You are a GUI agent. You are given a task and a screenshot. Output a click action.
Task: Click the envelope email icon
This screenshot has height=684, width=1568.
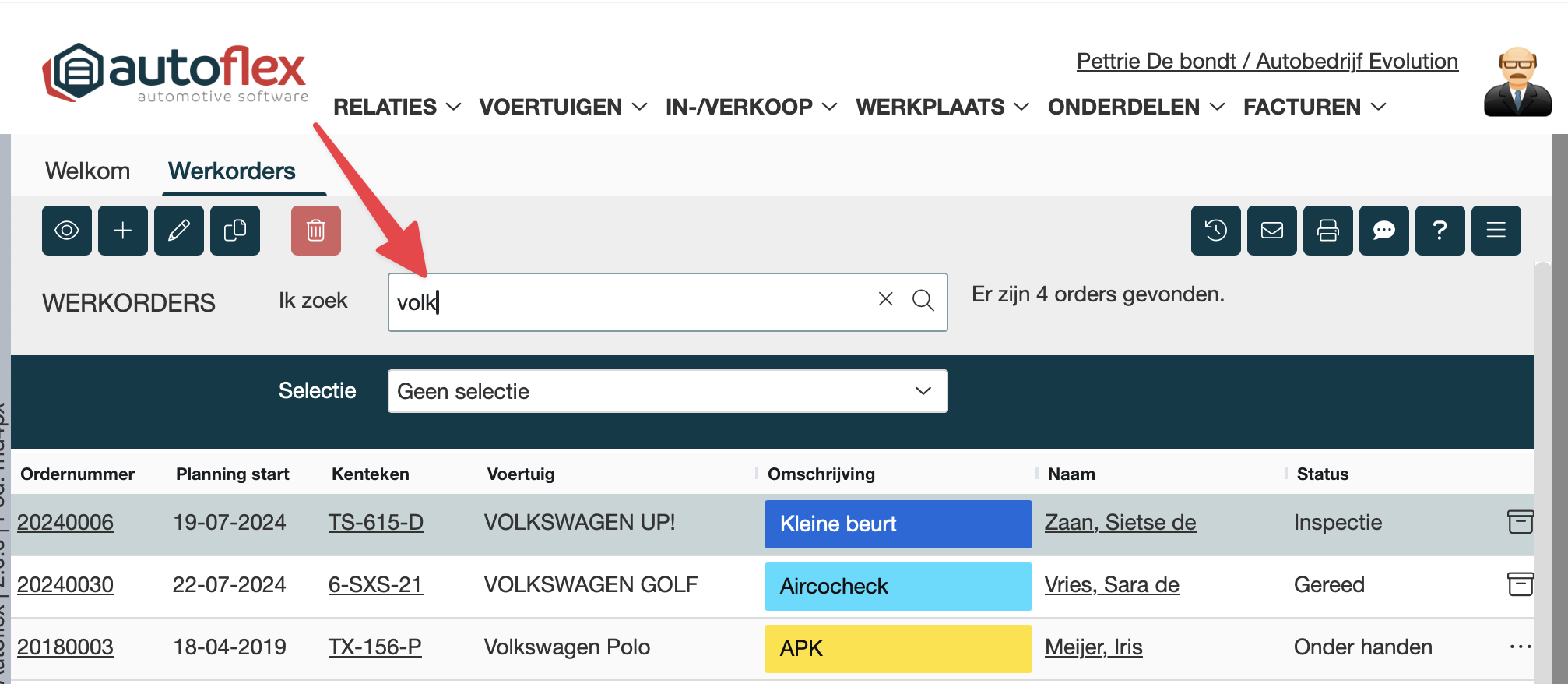click(1272, 231)
